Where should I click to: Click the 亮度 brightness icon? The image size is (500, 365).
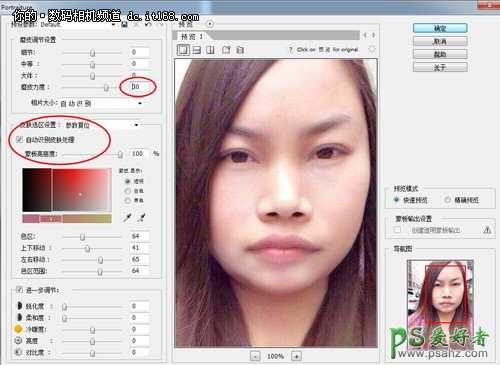[18, 340]
